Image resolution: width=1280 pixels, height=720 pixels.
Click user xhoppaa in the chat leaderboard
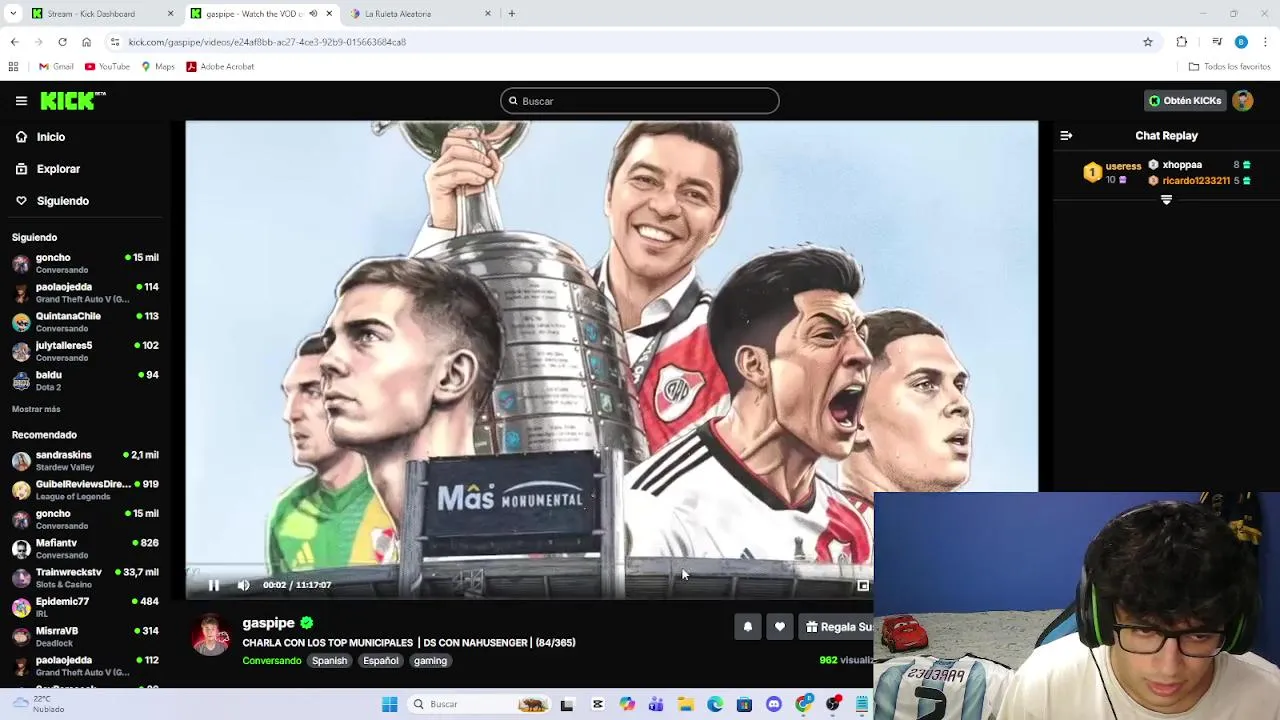(1182, 165)
